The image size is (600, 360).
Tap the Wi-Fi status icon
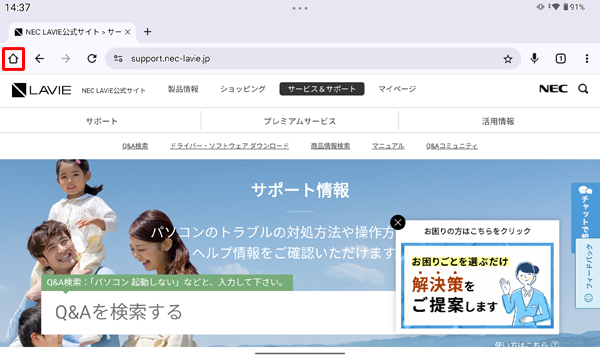pyautogui.click(x=555, y=7)
